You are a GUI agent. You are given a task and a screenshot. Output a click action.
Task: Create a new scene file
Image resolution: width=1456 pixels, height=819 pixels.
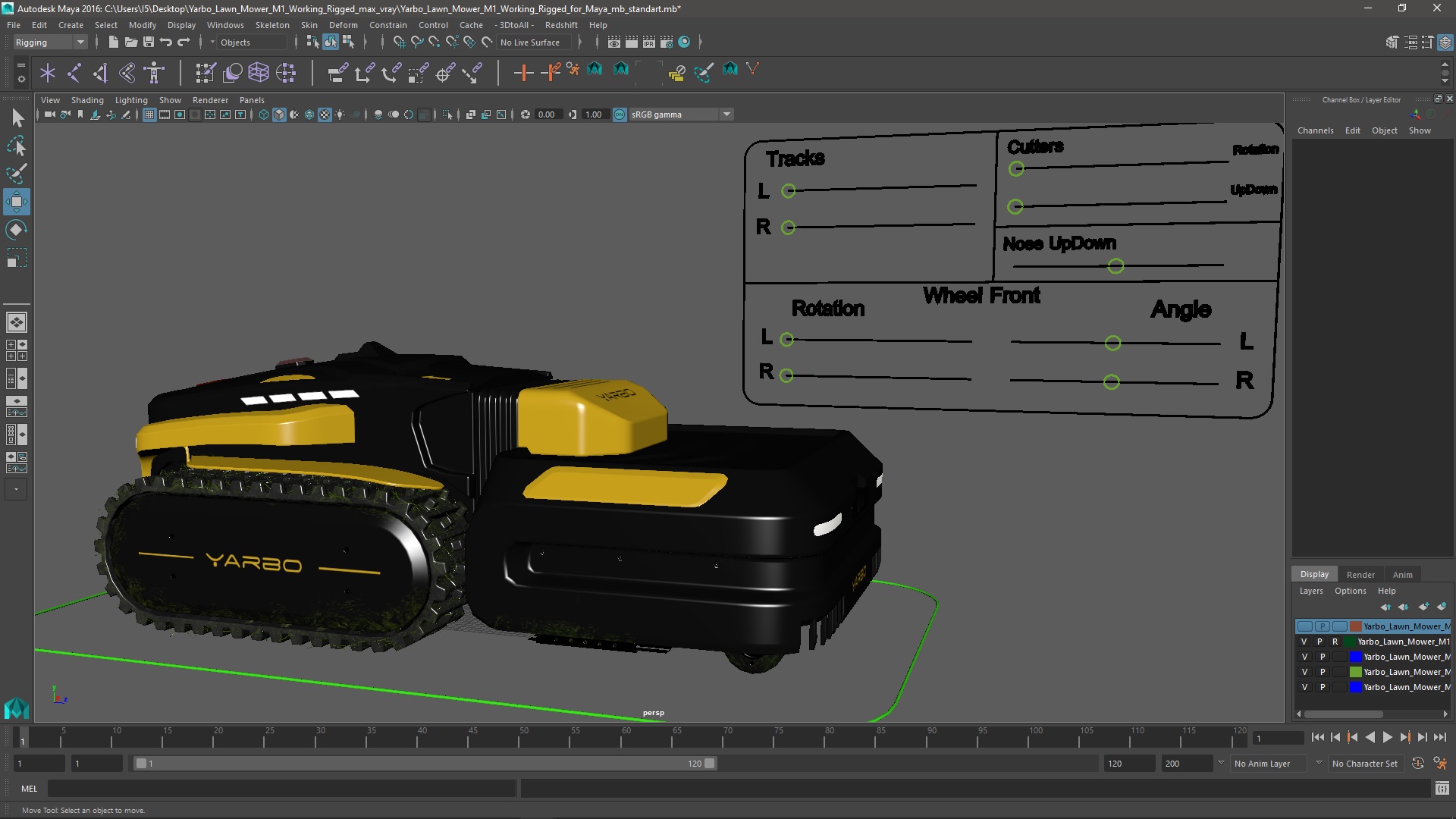click(x=113, y=42)
